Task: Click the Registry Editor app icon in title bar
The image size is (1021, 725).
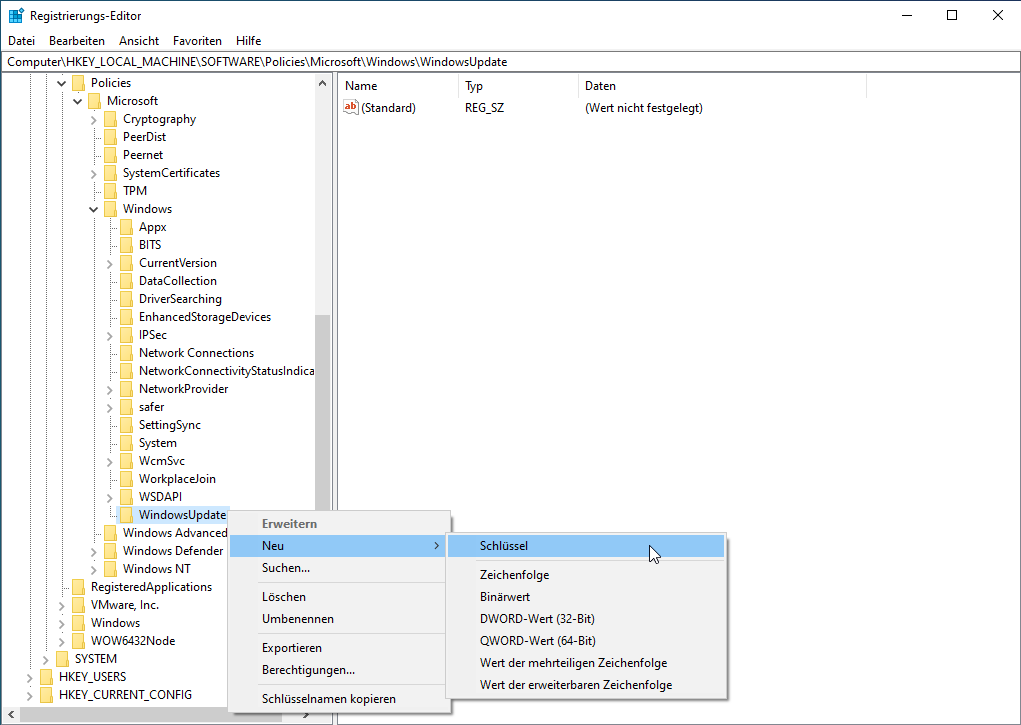Action: [x=16, y=16]
